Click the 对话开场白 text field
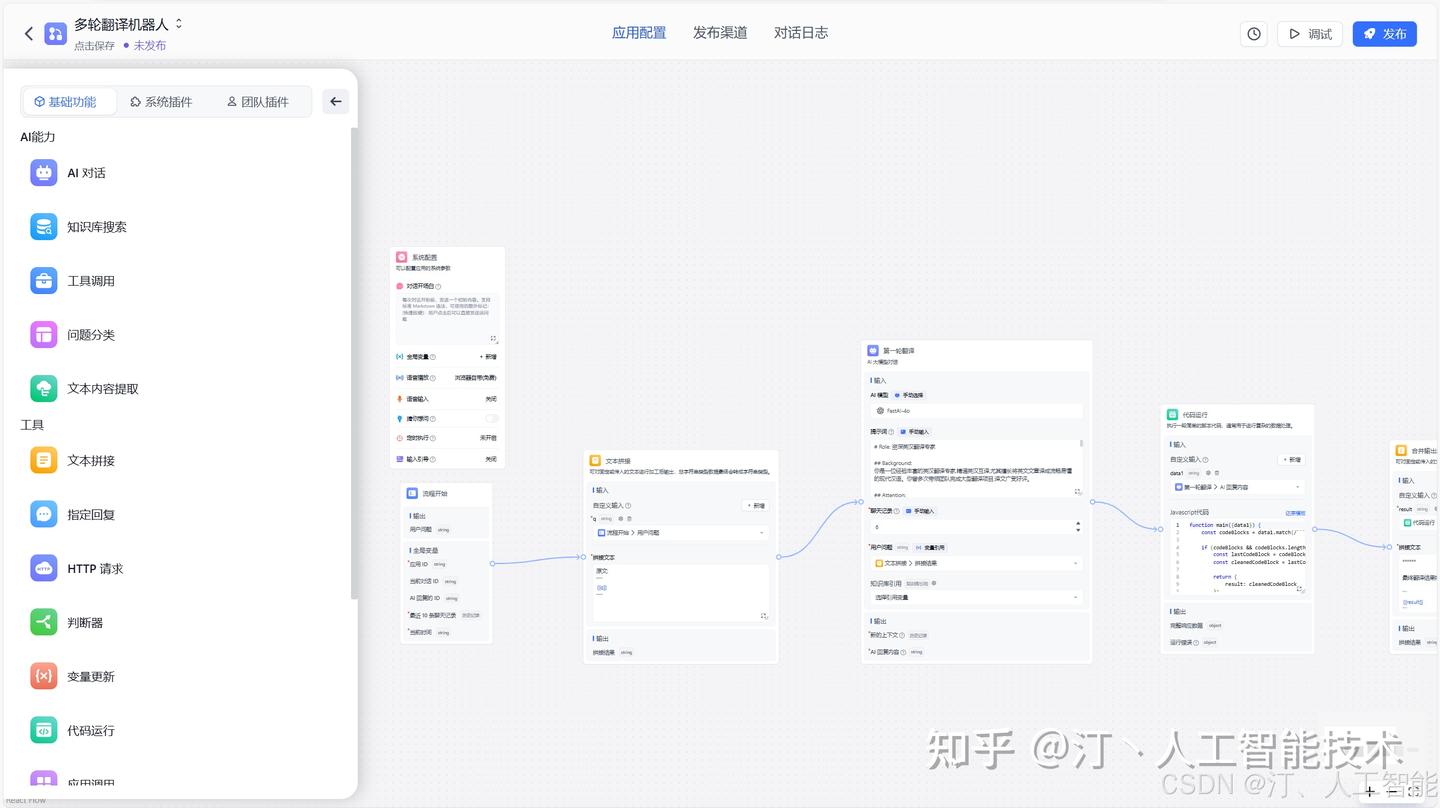 447,310
